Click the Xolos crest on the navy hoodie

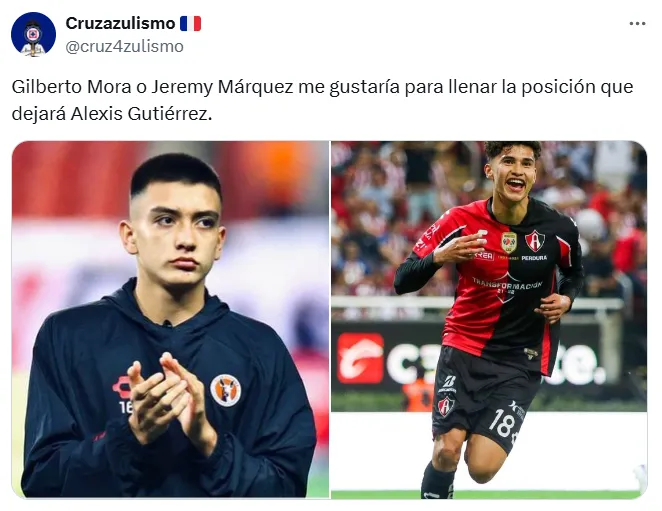225,390
